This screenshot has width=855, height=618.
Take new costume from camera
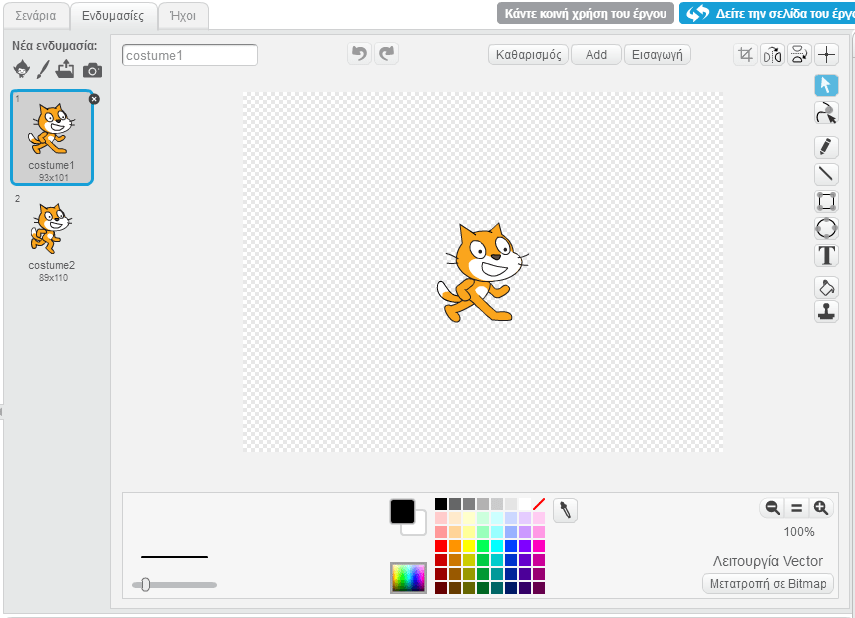92,70
